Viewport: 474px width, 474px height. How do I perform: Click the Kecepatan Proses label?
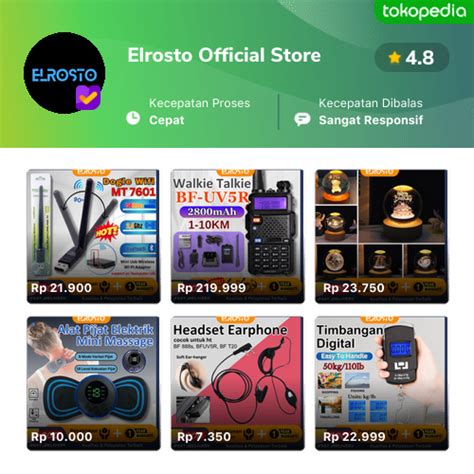[199, 103]
